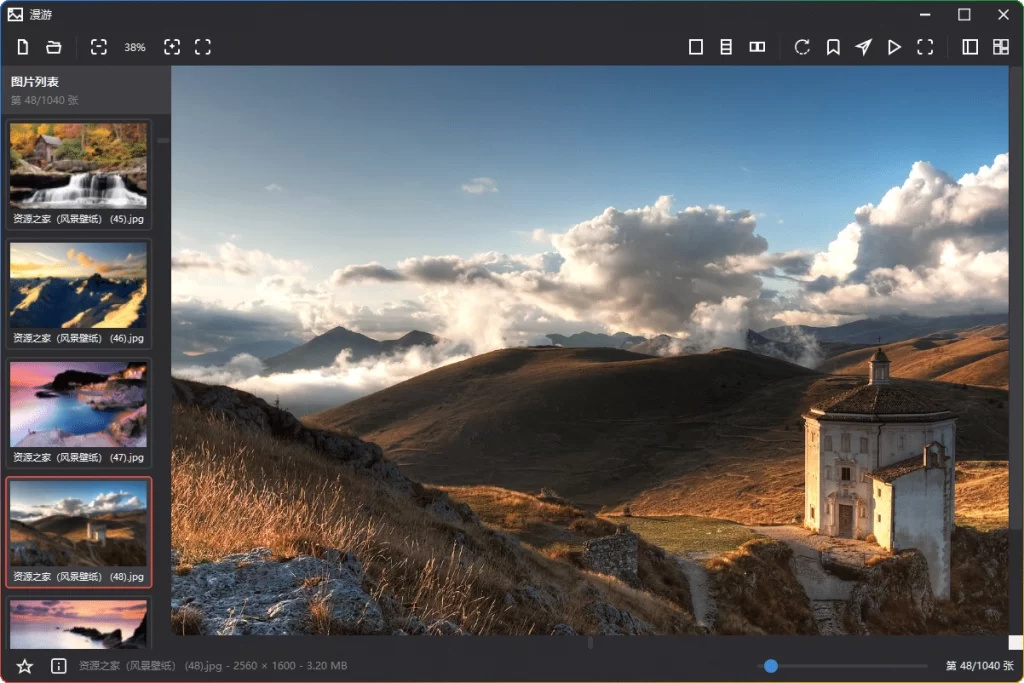Fit image to the window
The image size is (1024, 683).
pos(203,46)
